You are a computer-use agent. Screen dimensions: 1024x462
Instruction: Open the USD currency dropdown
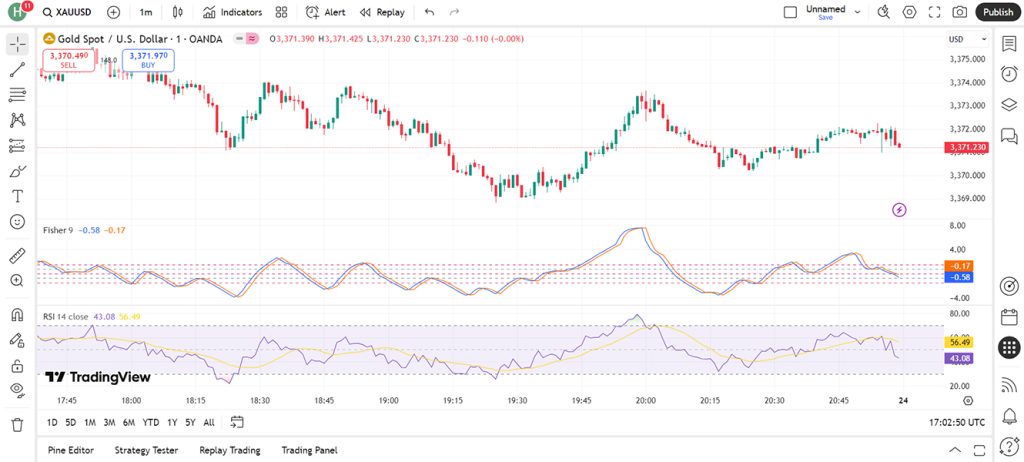(967, 39)
